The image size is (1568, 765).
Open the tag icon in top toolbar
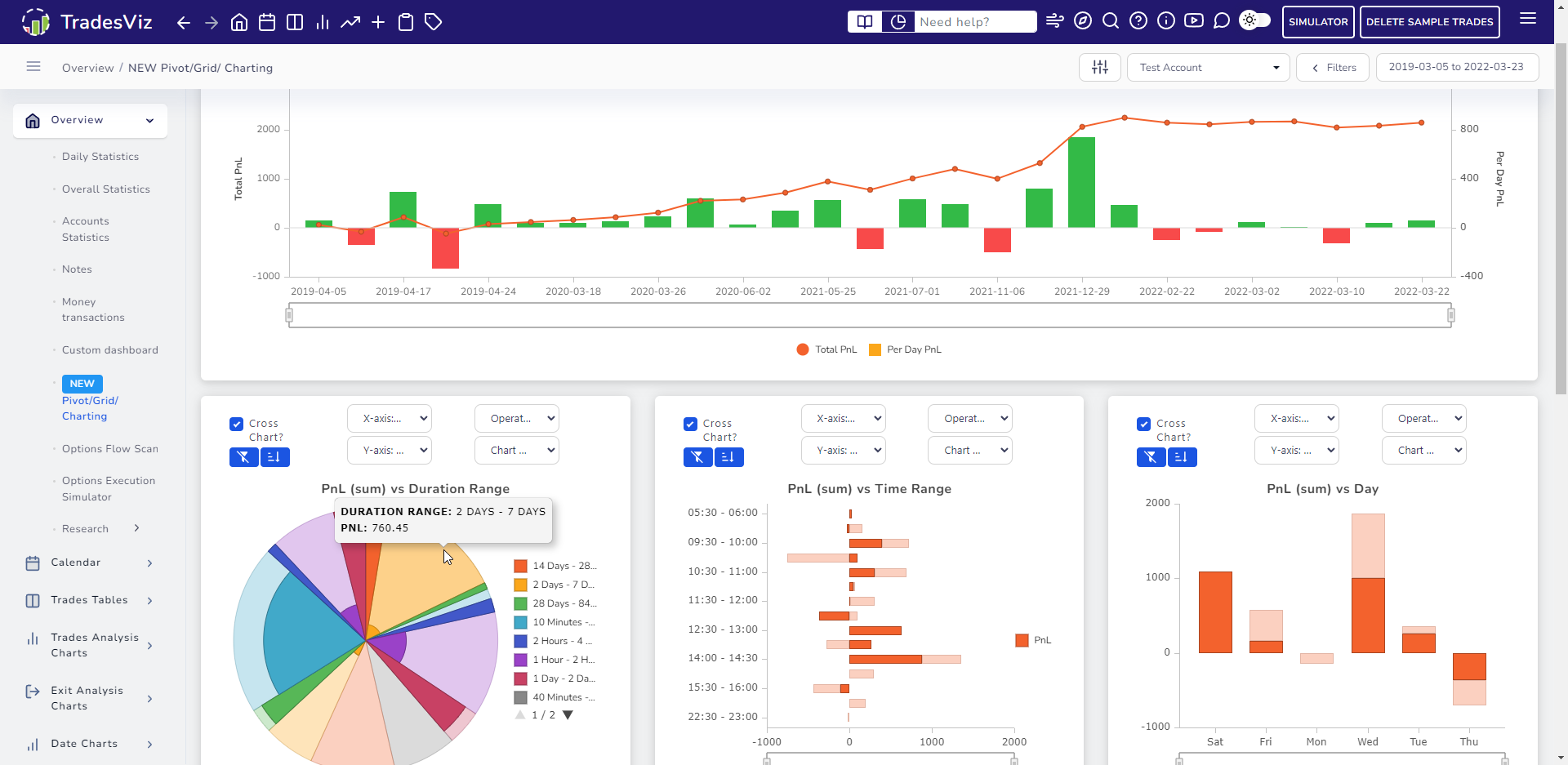pos(434,22)
